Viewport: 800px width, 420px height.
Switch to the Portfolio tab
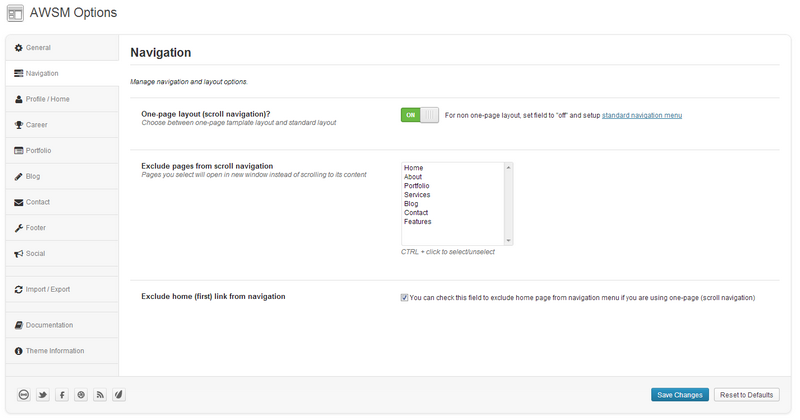[38, 150]
